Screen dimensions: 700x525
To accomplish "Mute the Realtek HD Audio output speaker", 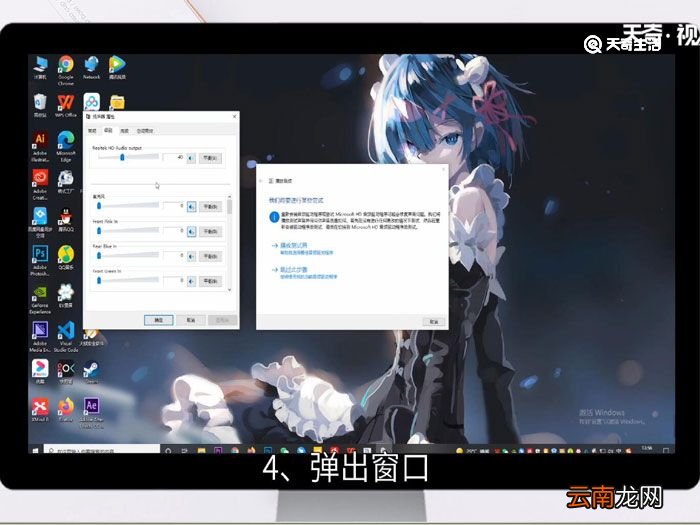I will click(192, 158).
